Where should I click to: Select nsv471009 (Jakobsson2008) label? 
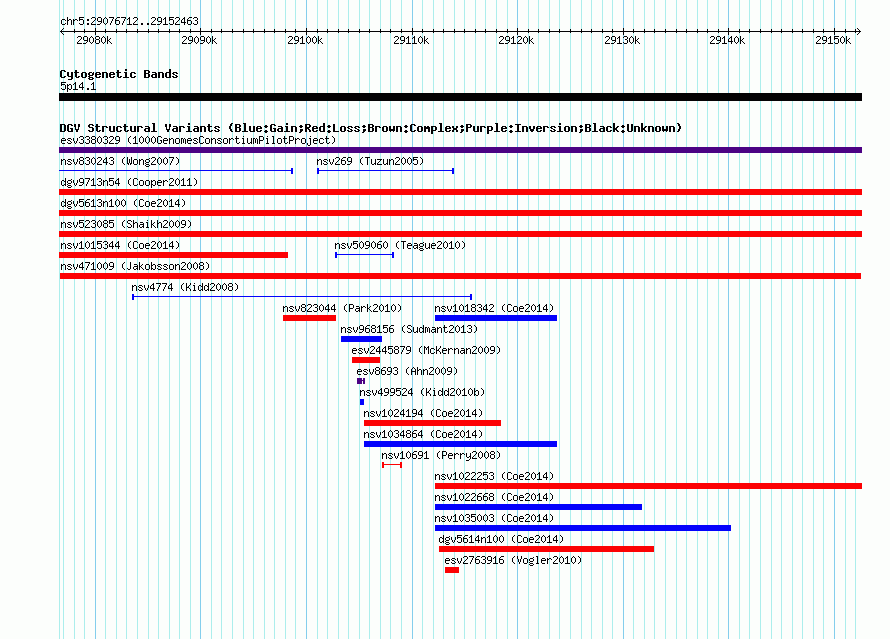[x=135, y=266]
